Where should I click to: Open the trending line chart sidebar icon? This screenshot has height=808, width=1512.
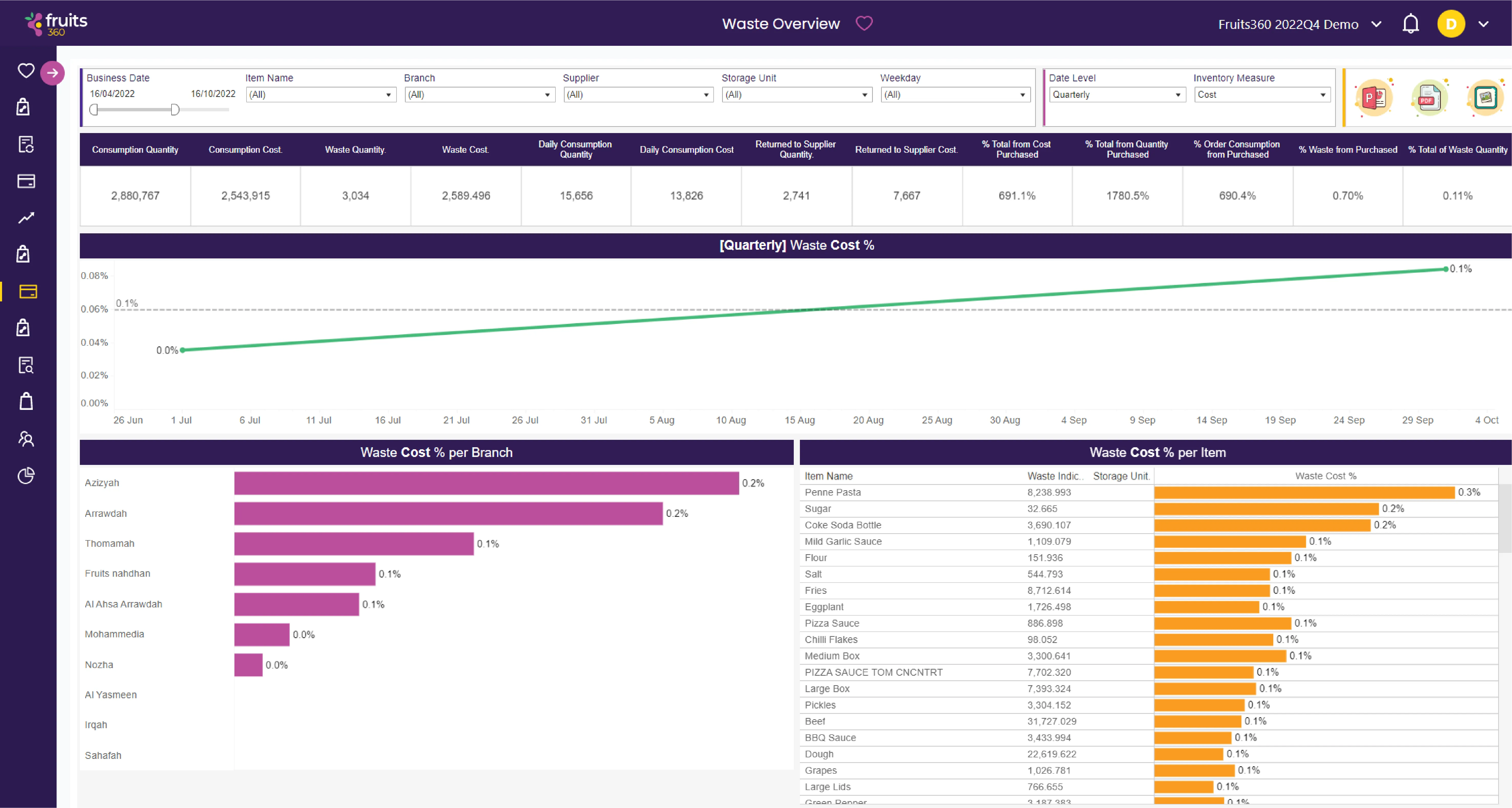[x=26, y=218]
